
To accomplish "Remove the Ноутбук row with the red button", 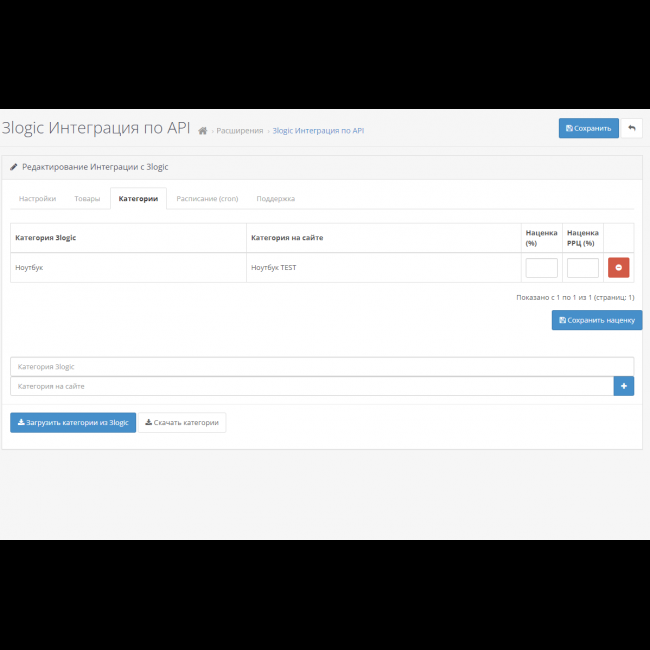I will (618, 268).
